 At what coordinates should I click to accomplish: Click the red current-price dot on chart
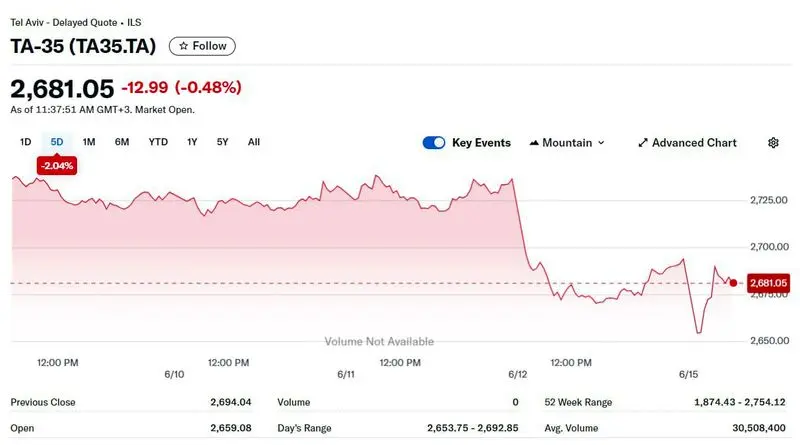(x=734, y=283)
